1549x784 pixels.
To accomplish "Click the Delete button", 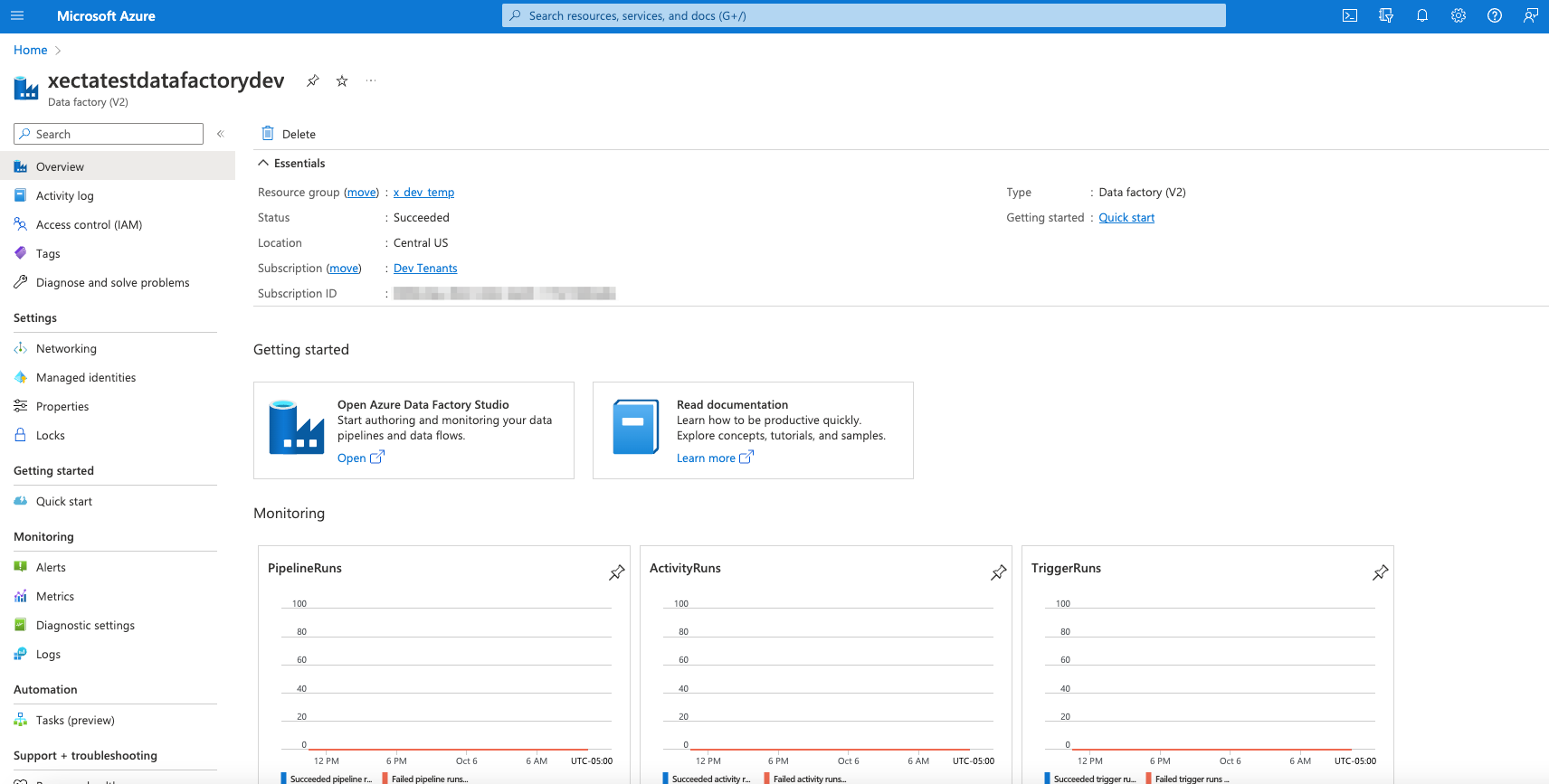I will 289,134.
